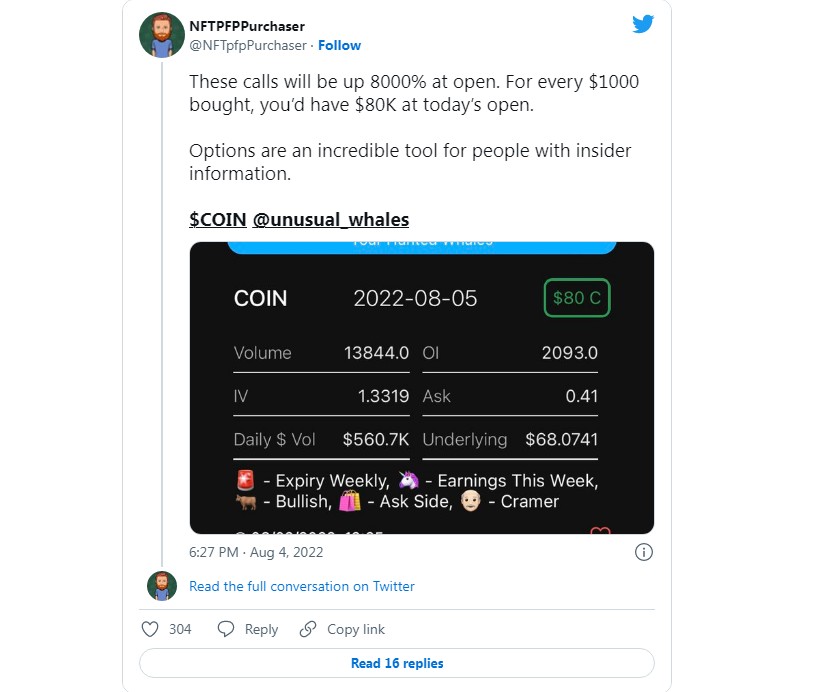The height and width of the screenshot is (692, 830).
Task: Click the red heart in whale card
Action: point(600,530)
